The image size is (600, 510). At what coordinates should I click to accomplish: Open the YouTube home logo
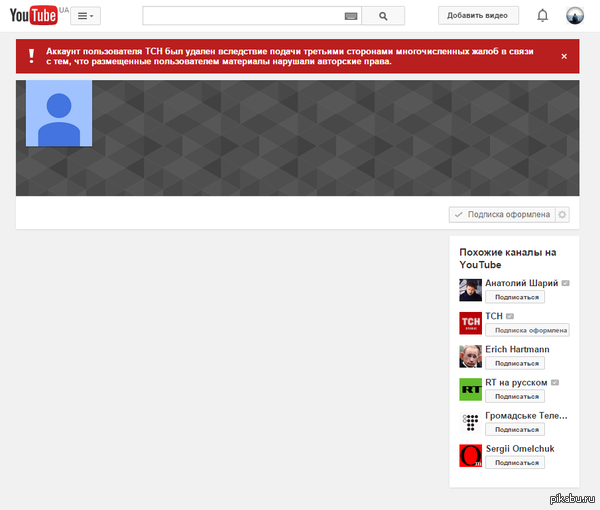coord(34,15)
